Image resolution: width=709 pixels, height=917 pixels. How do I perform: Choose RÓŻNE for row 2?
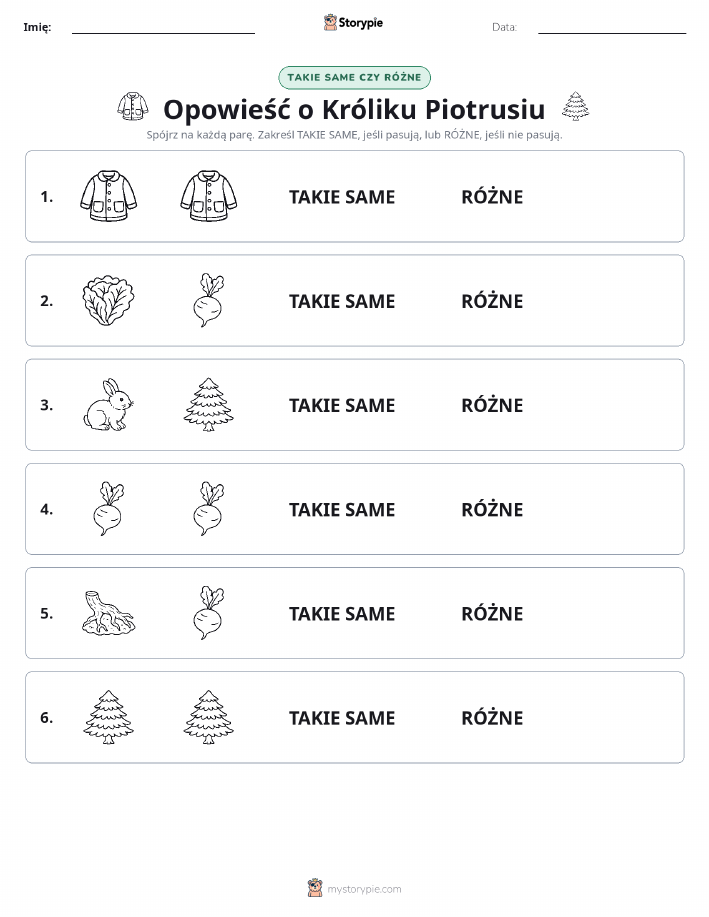tap(492, 301)
